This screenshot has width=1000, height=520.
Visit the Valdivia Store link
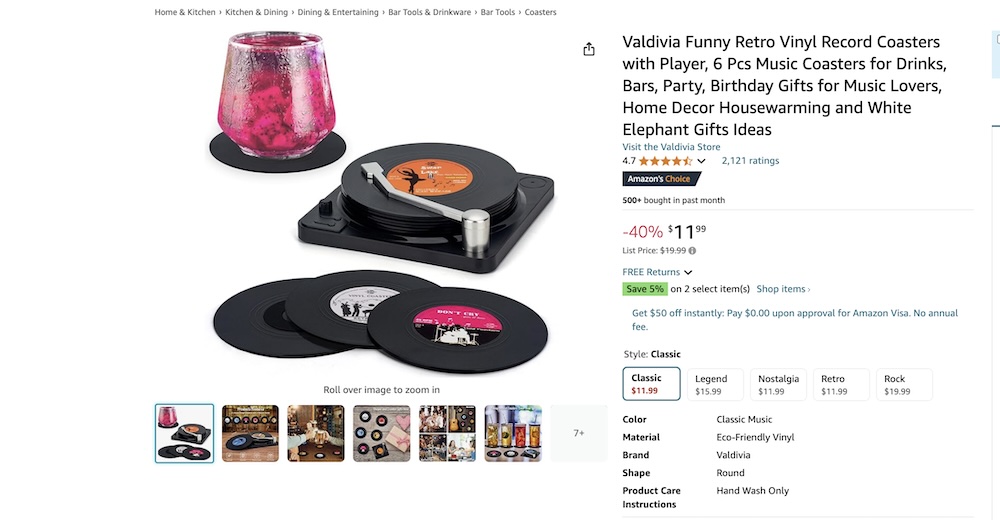[671, 147]
